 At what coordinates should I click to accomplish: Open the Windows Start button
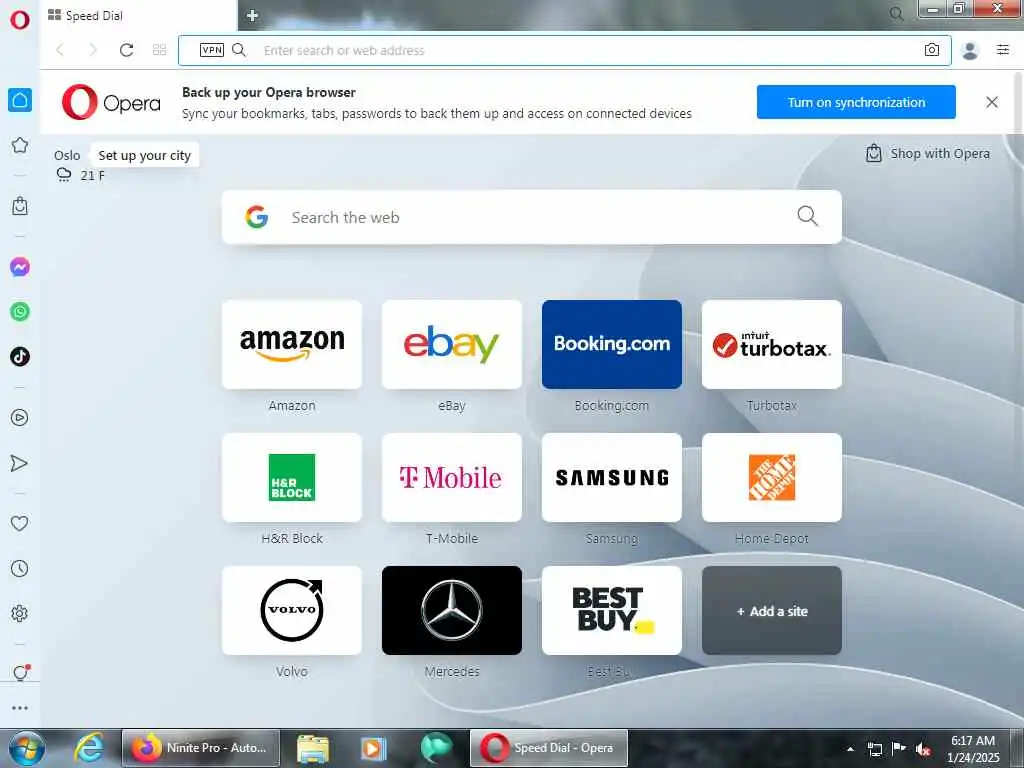point(27,748)
